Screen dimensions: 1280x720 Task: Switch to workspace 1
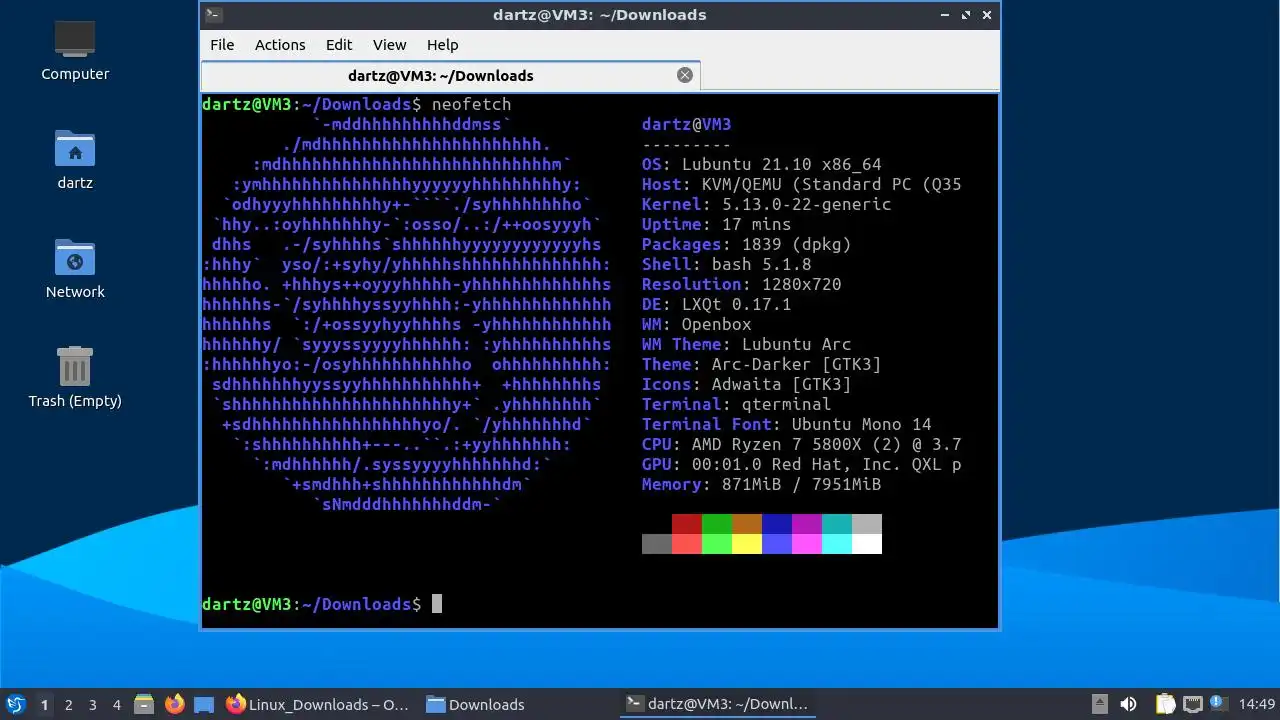[x=44, y=704]
